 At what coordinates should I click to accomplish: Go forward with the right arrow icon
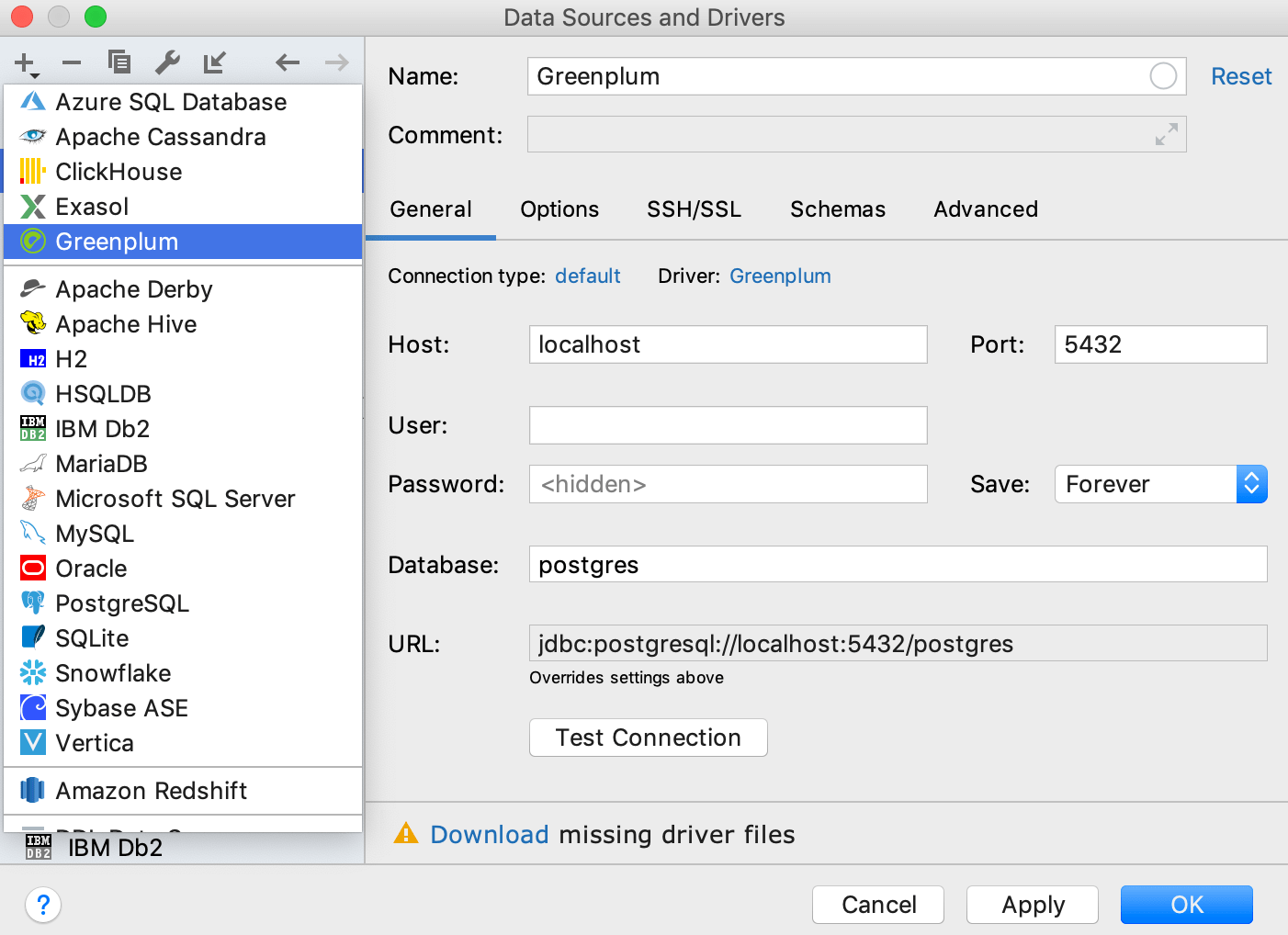pos(337,62)
